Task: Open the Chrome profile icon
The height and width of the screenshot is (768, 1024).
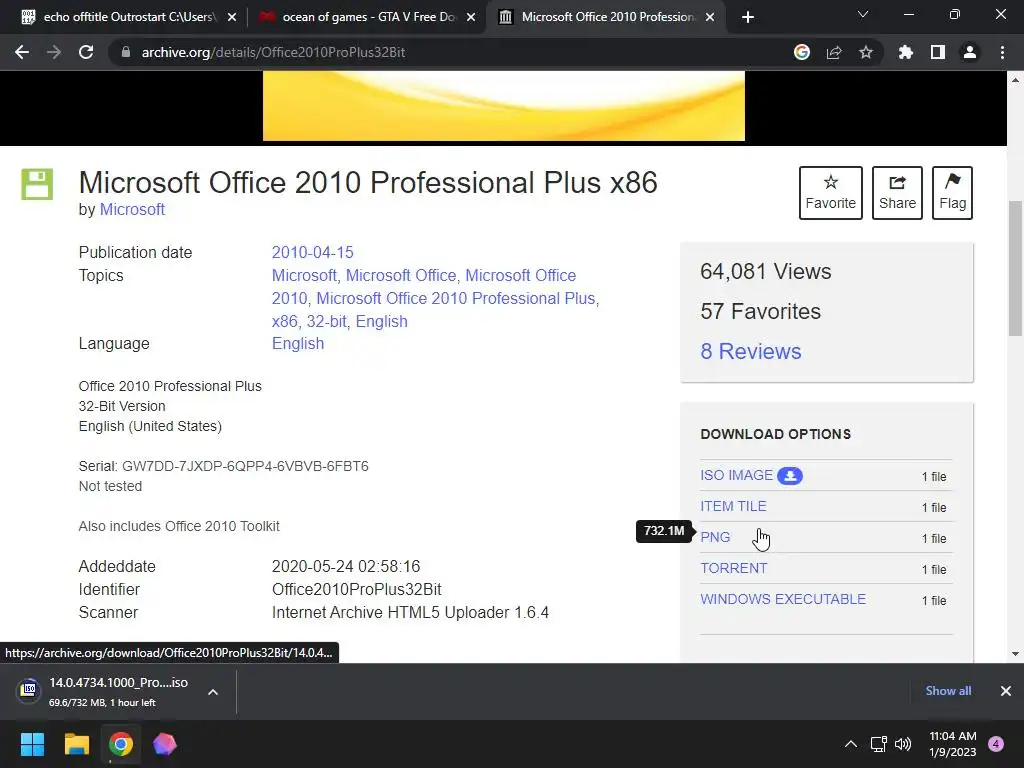Action: (970, 52)
